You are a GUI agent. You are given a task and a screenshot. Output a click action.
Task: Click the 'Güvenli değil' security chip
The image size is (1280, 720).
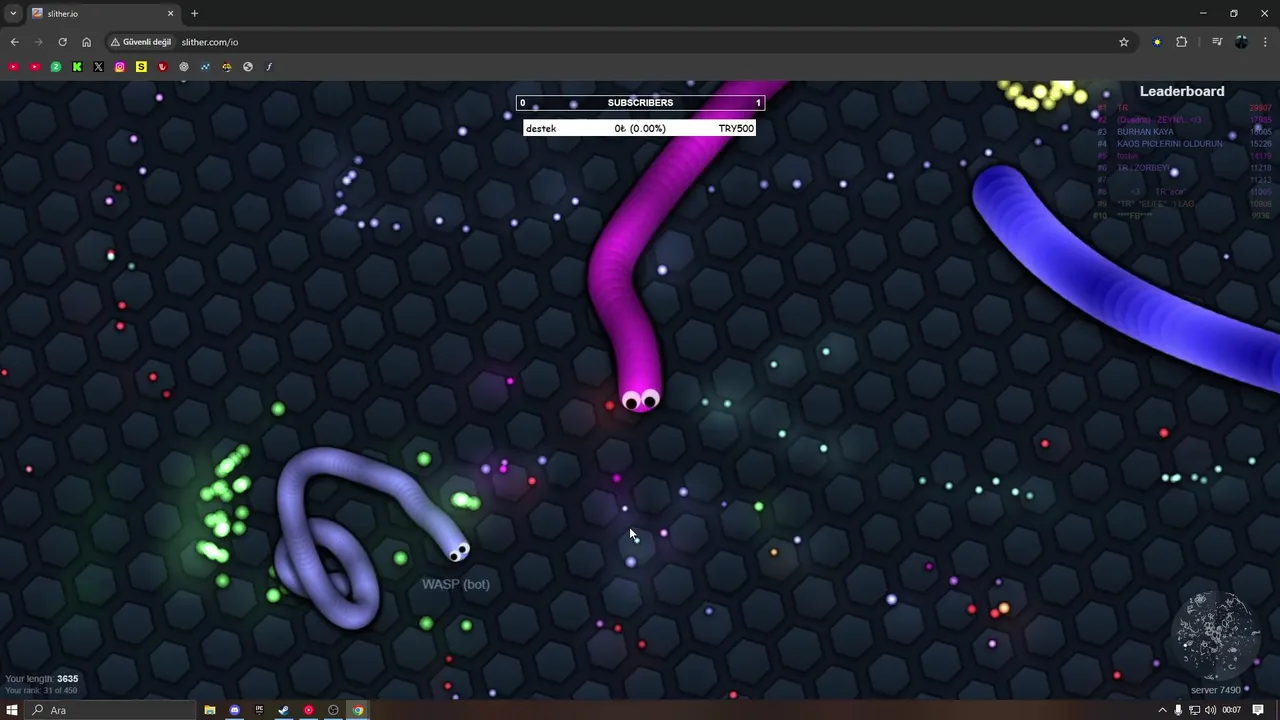point(141,42)
